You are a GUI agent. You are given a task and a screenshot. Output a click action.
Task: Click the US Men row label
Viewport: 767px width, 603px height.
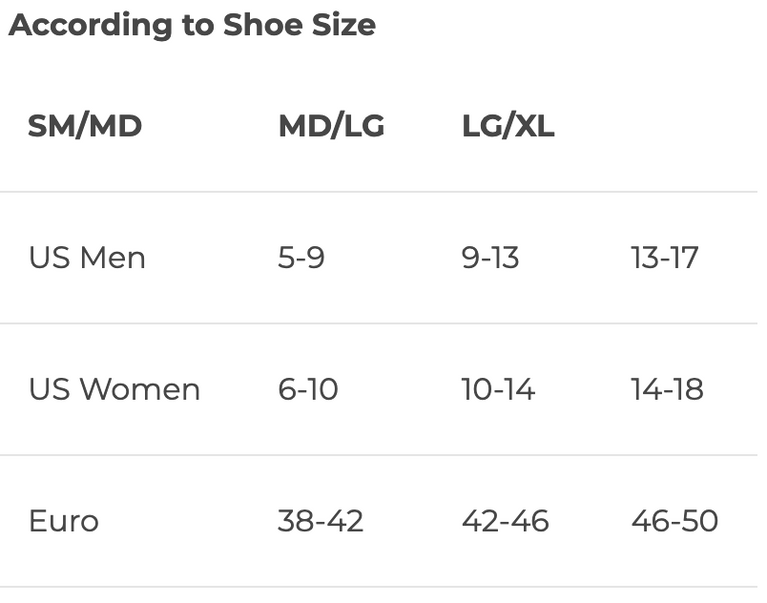pyautogui.click(x=87, y=258)
